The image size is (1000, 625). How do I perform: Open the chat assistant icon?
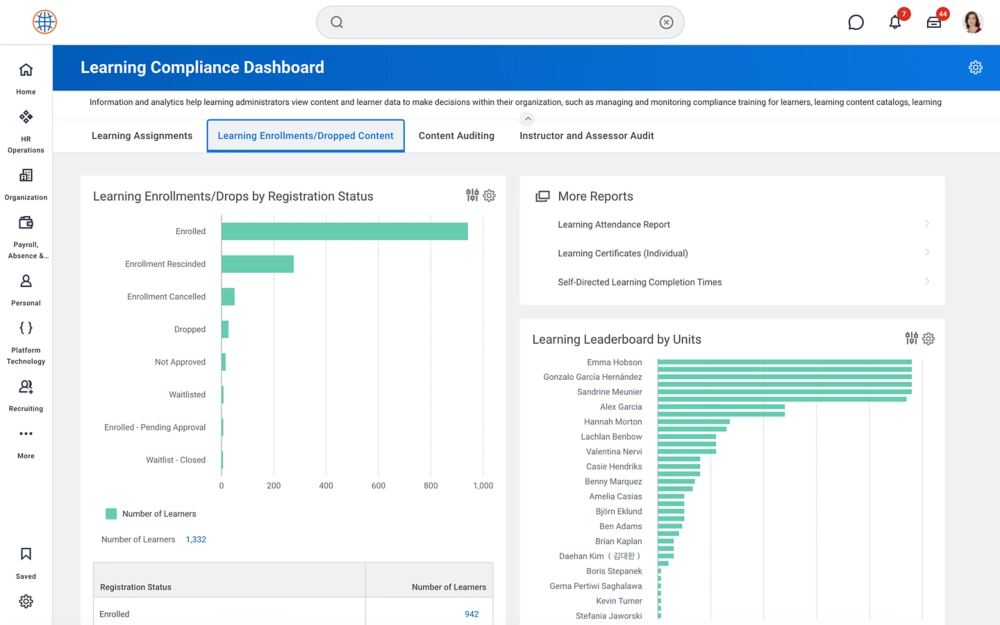[856, 22]
